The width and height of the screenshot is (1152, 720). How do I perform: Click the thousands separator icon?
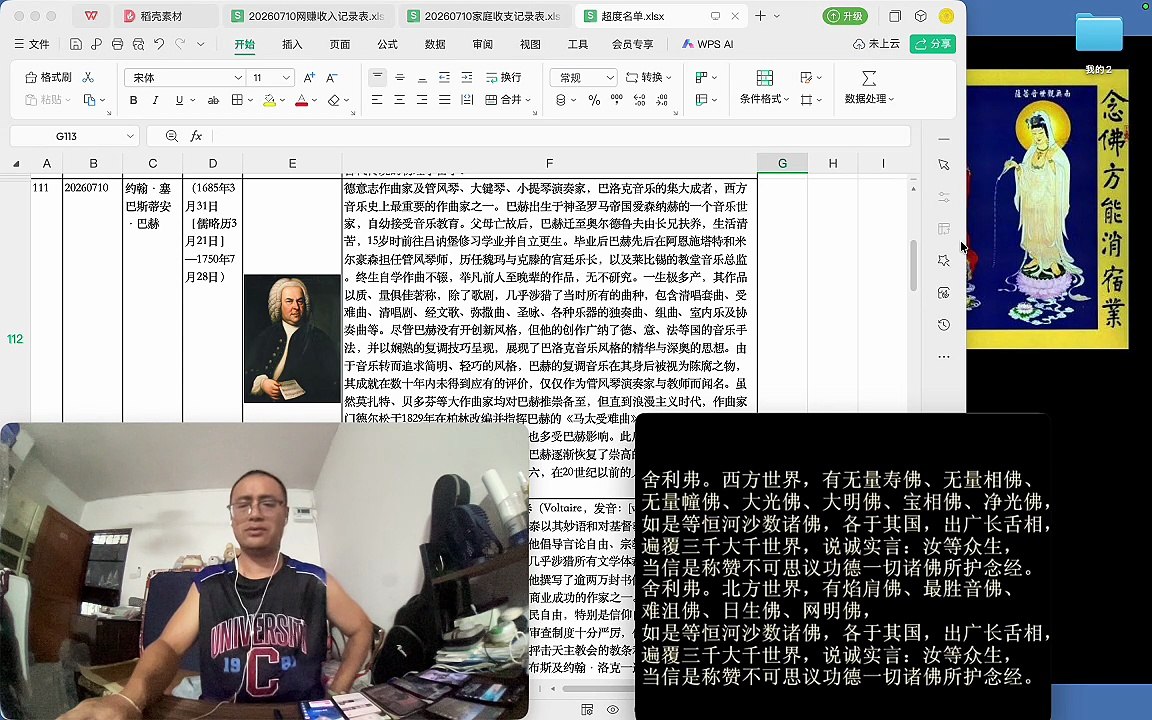pyautogui.click(x=616, y=100)
